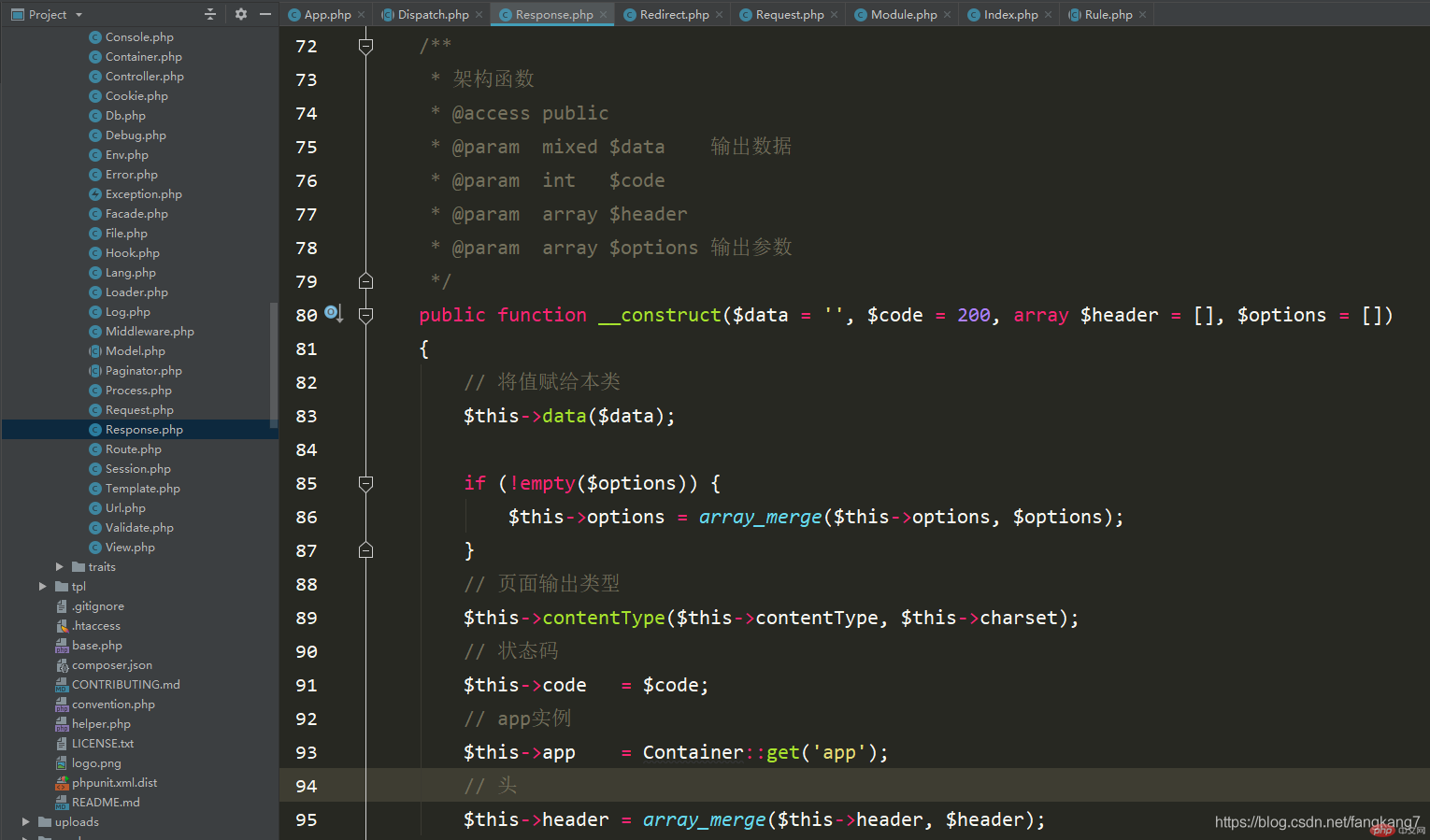Close the Index.php tab
The image size is (1430, 840).
[1048, 15]
